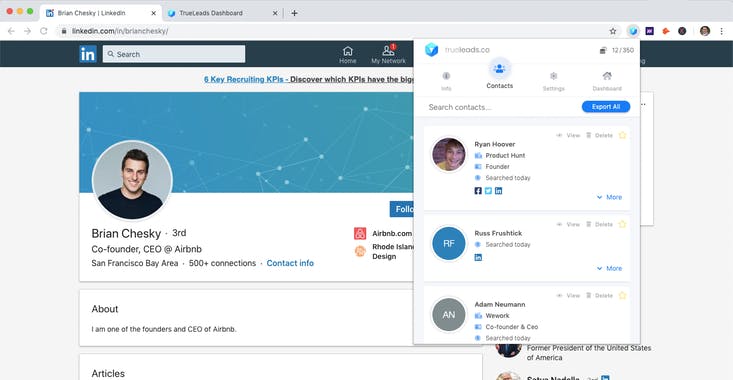
Task: Click 'Wework' company text
Action: tap(497, 315)
